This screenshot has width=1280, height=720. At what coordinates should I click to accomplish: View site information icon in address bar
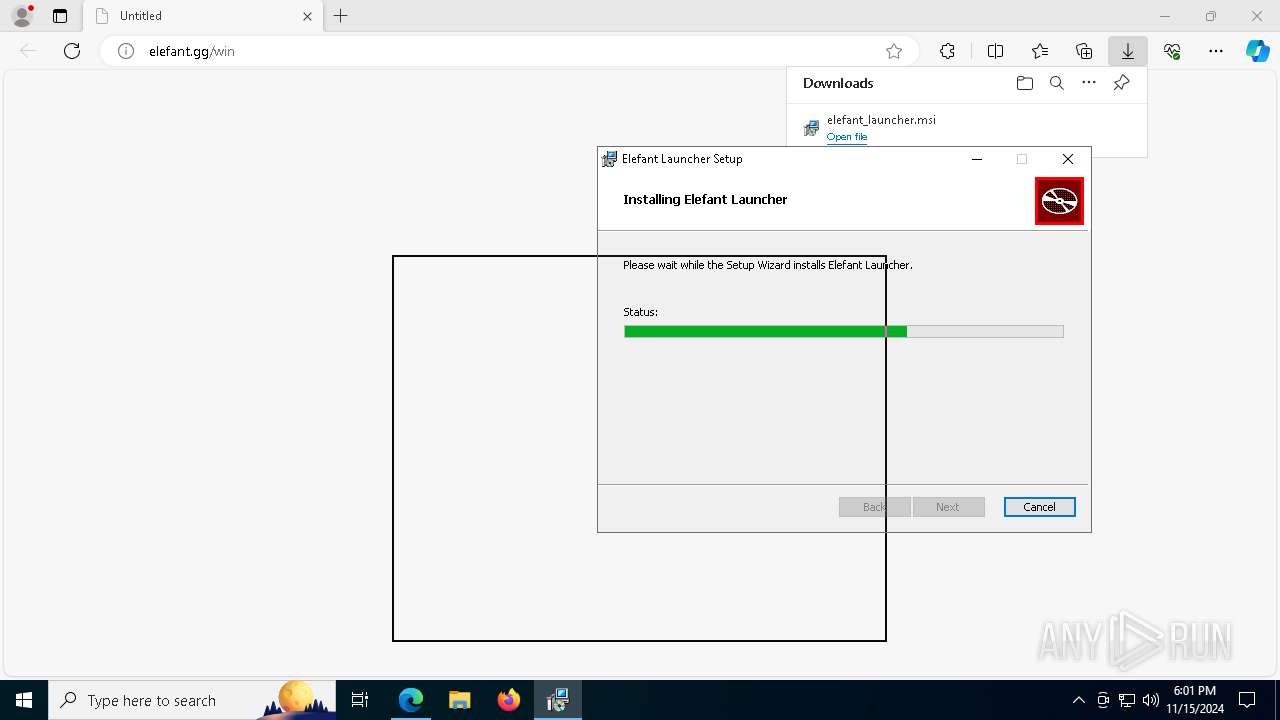[126, 51]
